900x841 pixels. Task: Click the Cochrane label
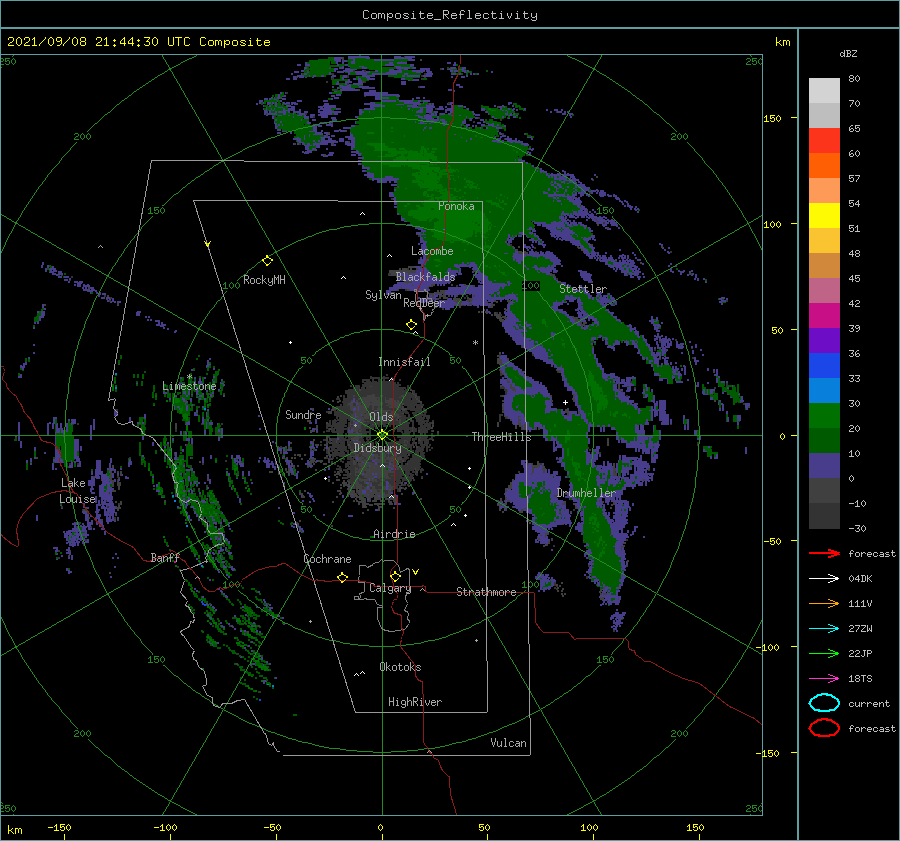(327, 559)
